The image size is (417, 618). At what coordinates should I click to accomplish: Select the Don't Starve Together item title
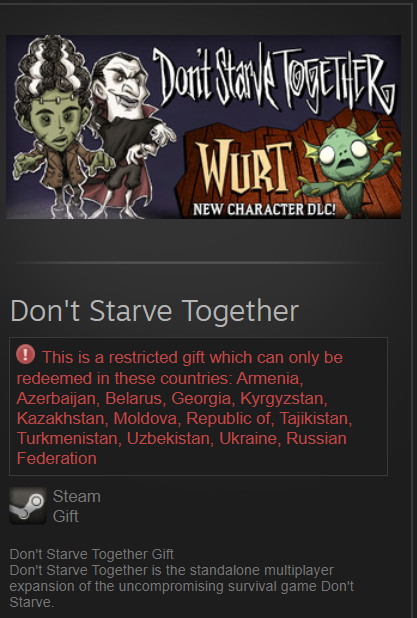[x=154, y=311]
